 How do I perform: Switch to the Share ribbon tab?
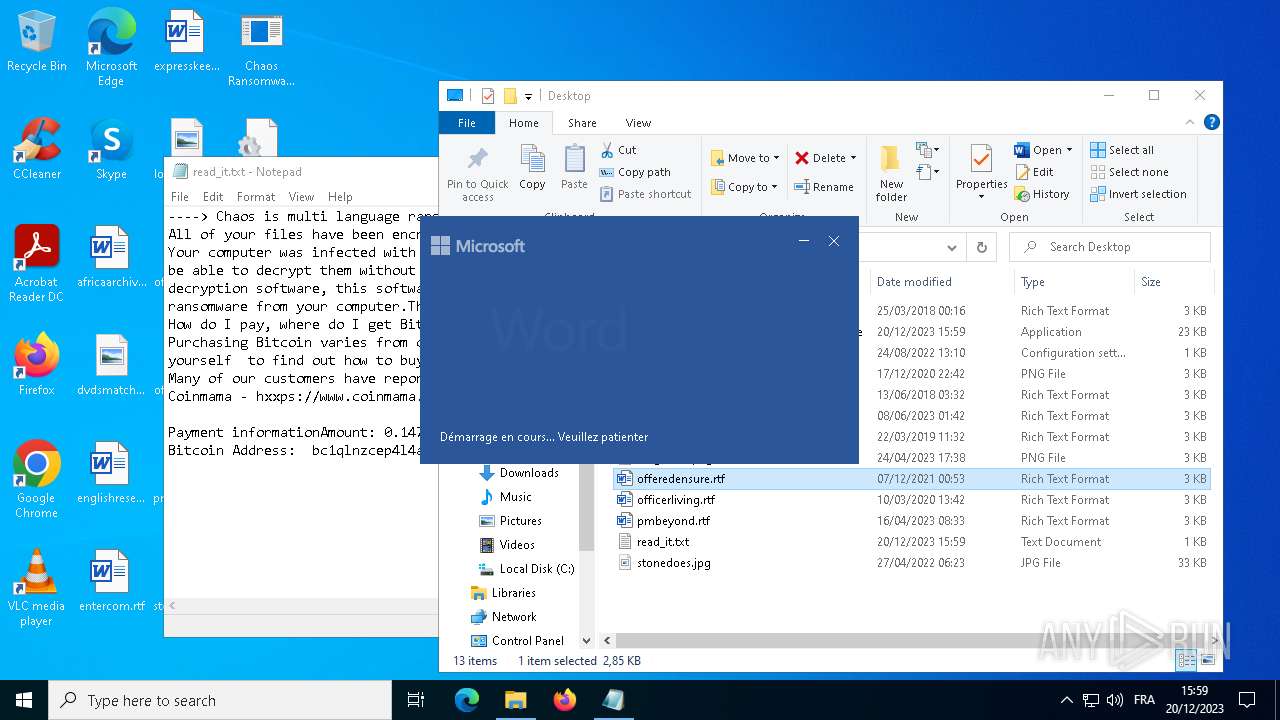coord(582,123)
